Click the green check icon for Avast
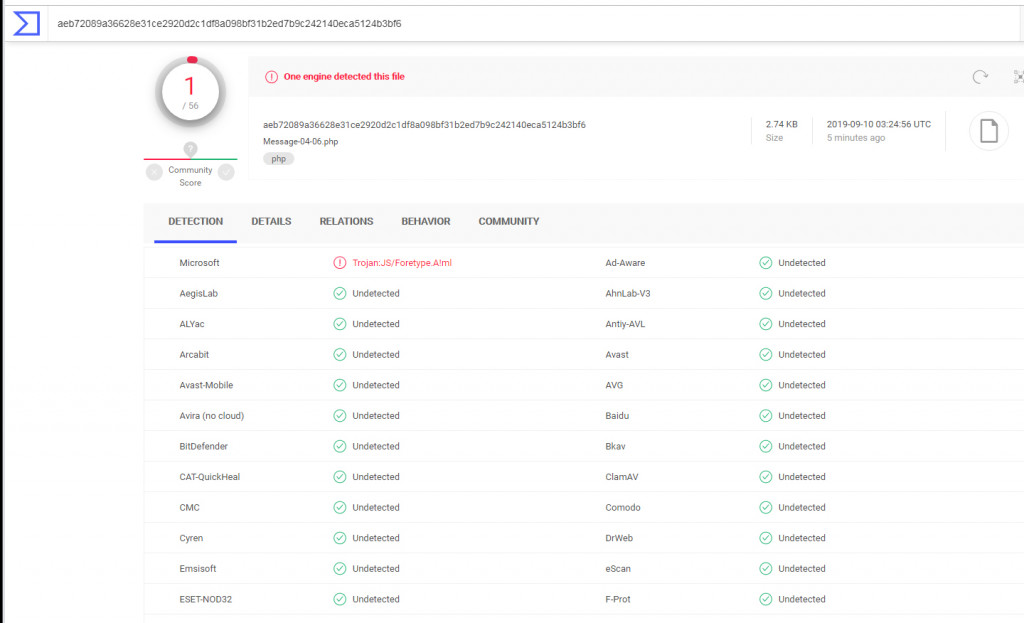The image size is (1024, 623). (x=765, y=355)
